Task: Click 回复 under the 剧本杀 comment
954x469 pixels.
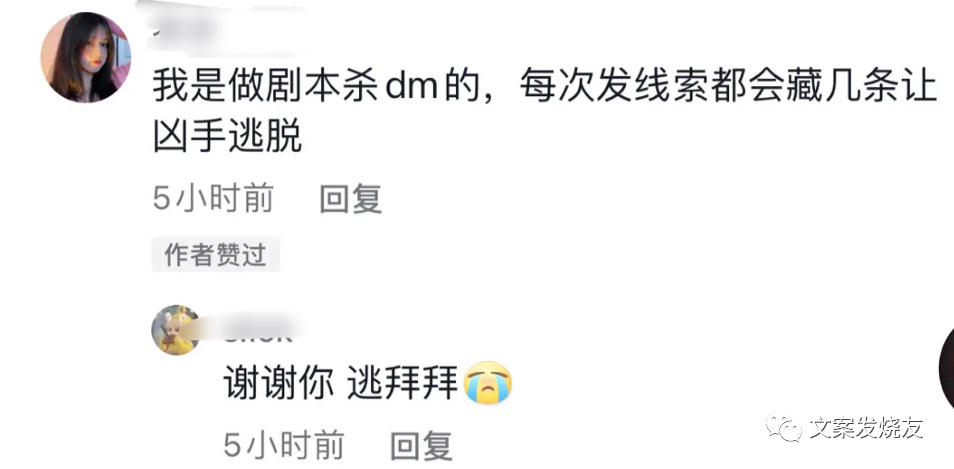Action: pos(351,199)
